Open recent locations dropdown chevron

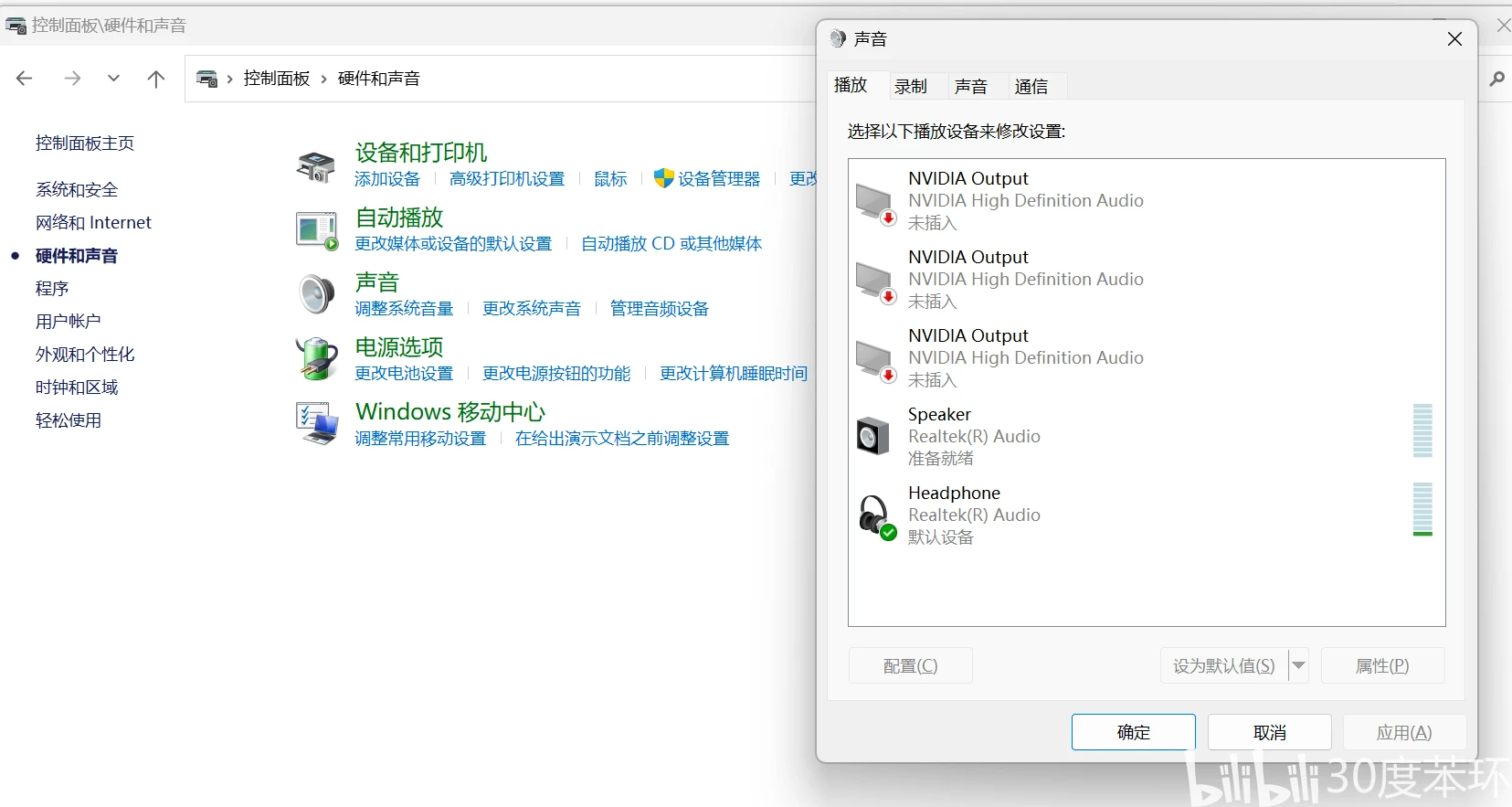click(113, 79)
